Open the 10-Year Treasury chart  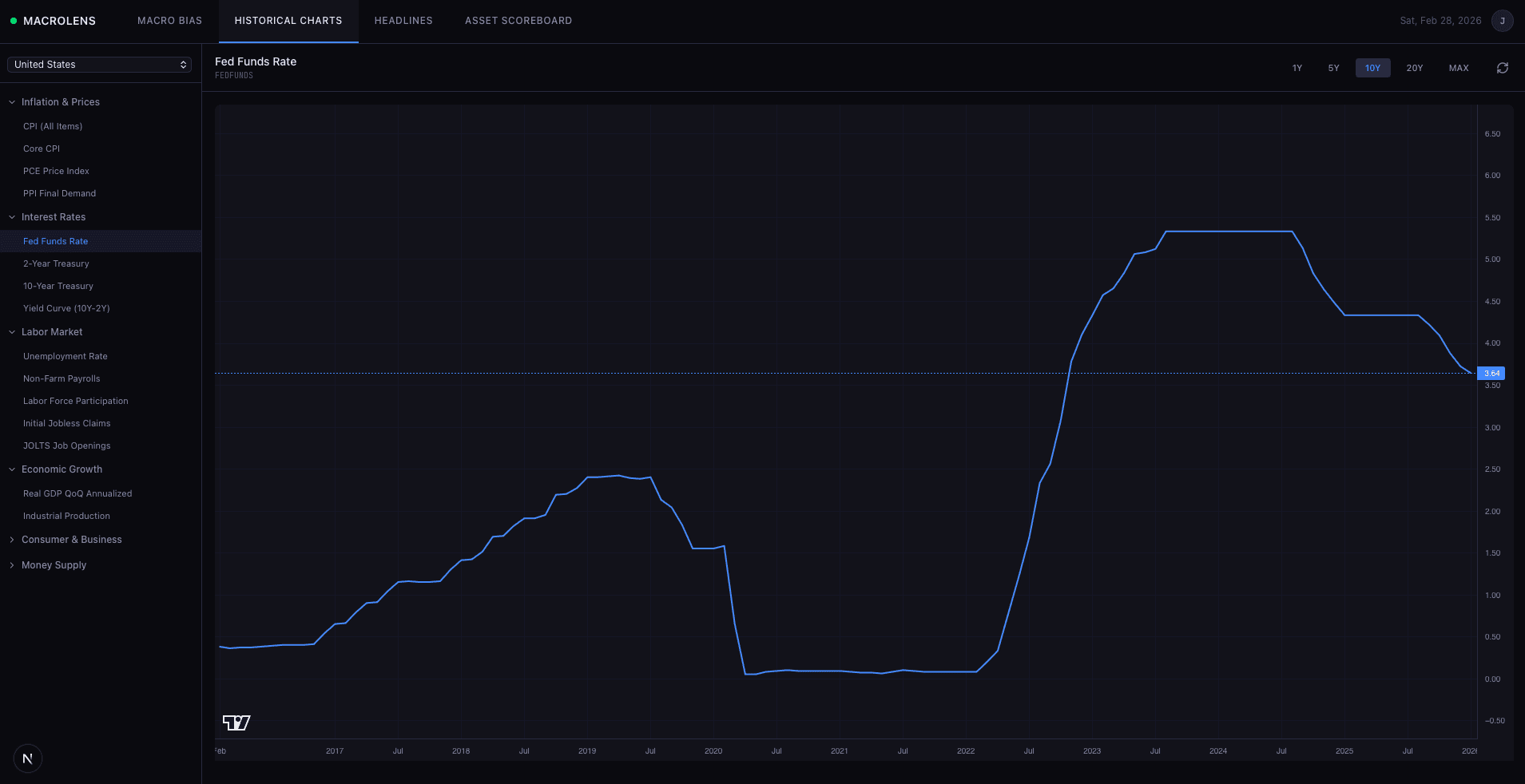[58, 286]
